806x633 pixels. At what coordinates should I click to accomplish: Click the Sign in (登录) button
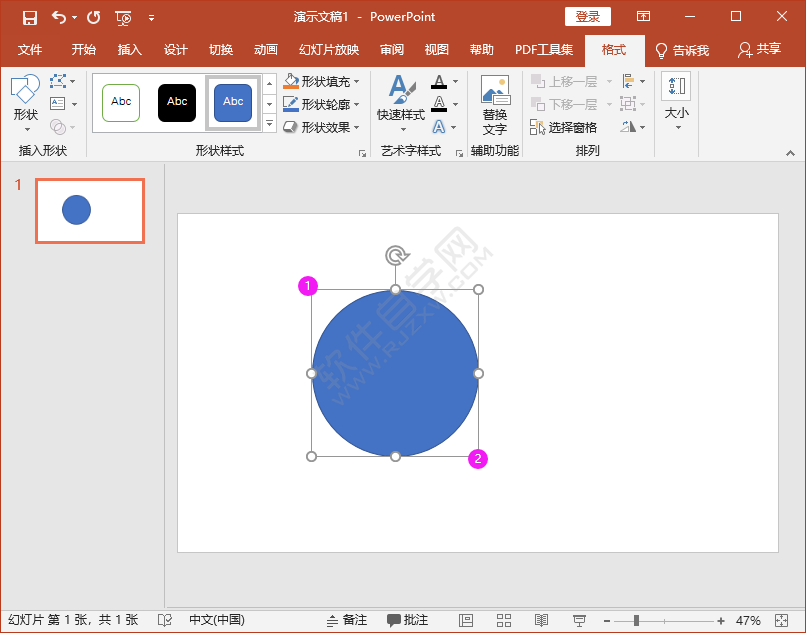click(587, 17)
